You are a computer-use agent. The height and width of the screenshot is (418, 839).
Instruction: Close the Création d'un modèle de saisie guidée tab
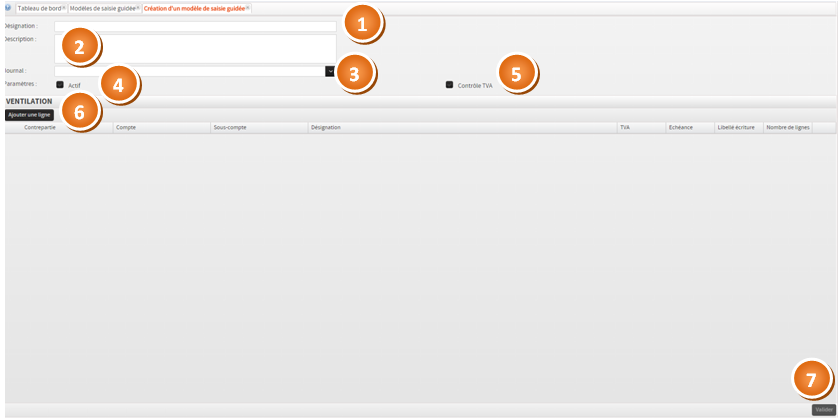[x=248, y=8]
